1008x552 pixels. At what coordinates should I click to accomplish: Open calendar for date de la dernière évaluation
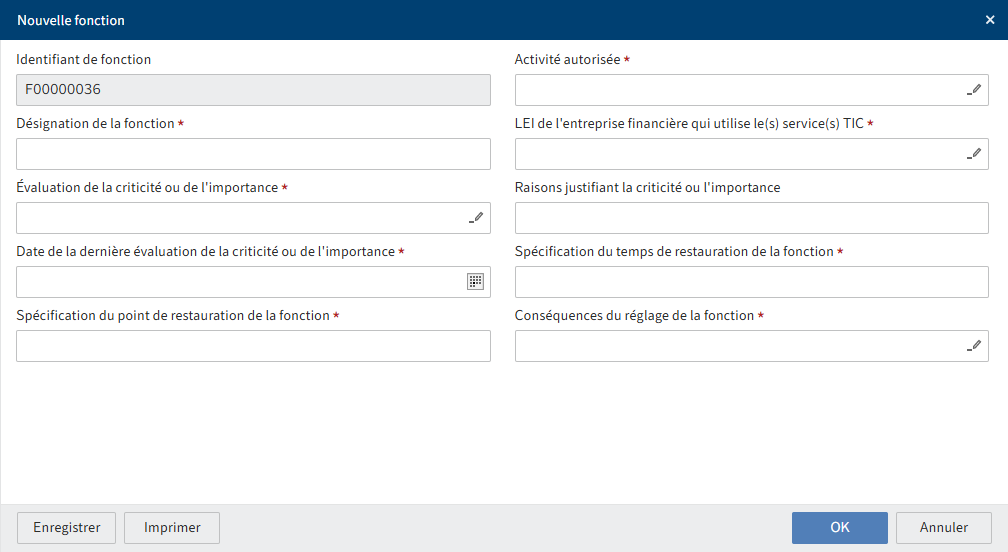point(476,281)
